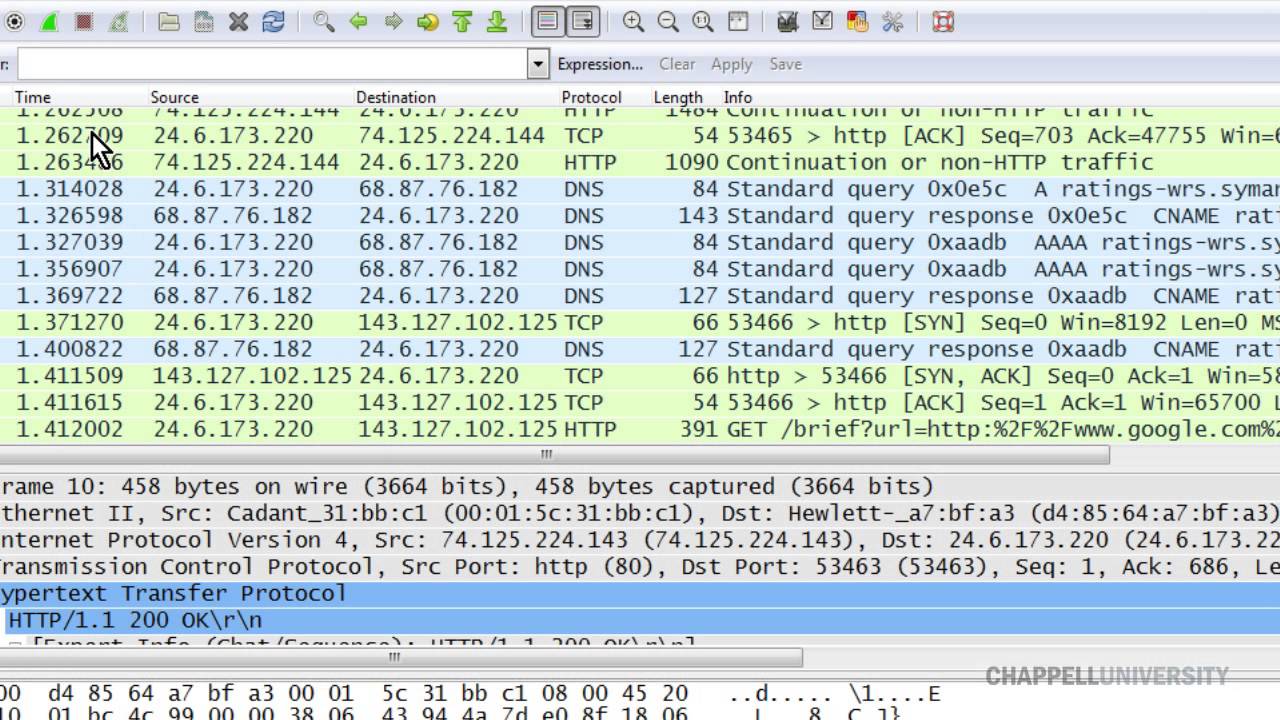
Task: Go forward in packet history
Action: coord(393,21)
